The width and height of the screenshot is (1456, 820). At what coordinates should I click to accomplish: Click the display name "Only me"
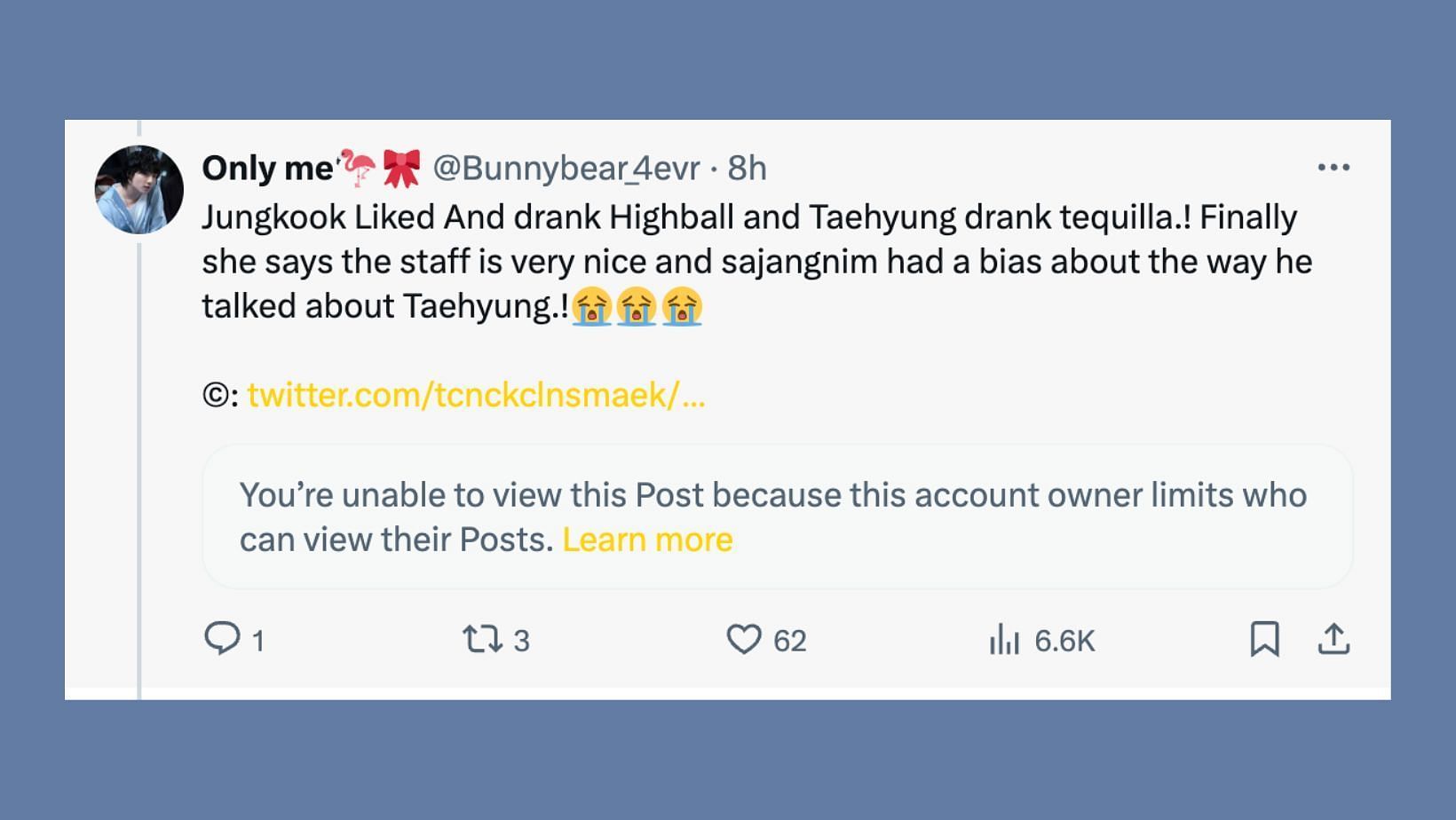click(267, 168)
